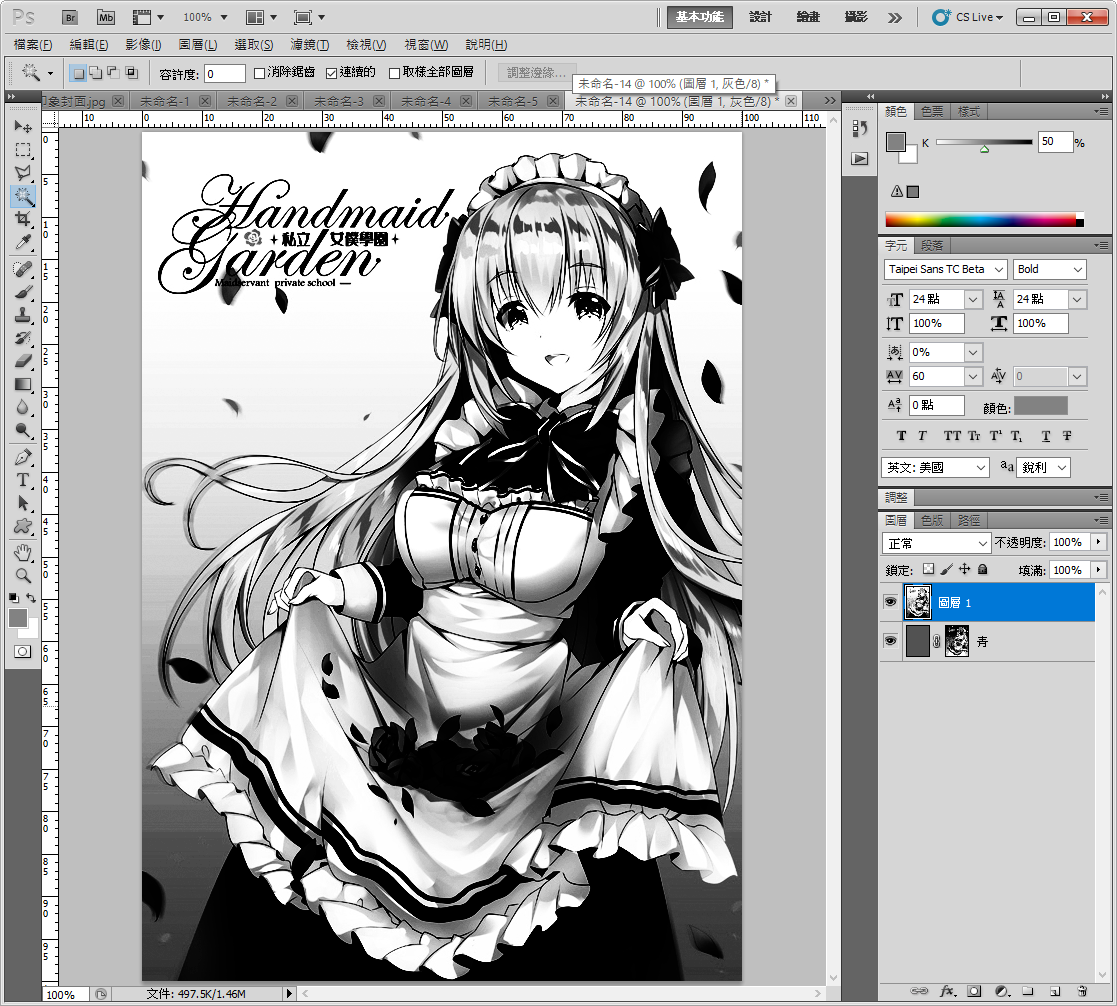Screen dimensions: 1117x1006
Task: Create a new layer from the panel footer
Action: (1055, 991)
